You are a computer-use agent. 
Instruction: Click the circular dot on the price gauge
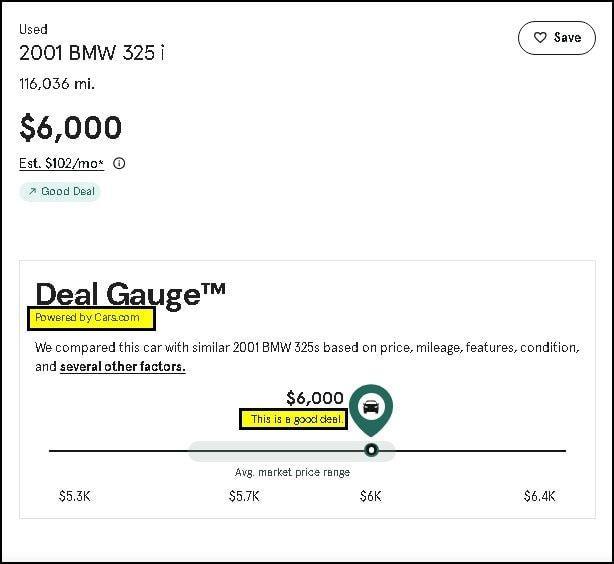372,450
